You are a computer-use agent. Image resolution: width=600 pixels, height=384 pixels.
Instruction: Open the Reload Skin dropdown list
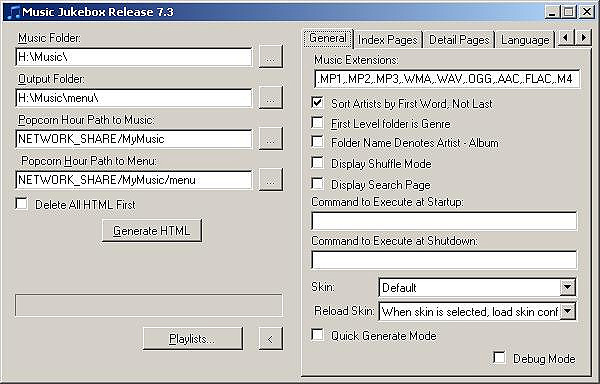pyautogui.click(x=568, y=311)
